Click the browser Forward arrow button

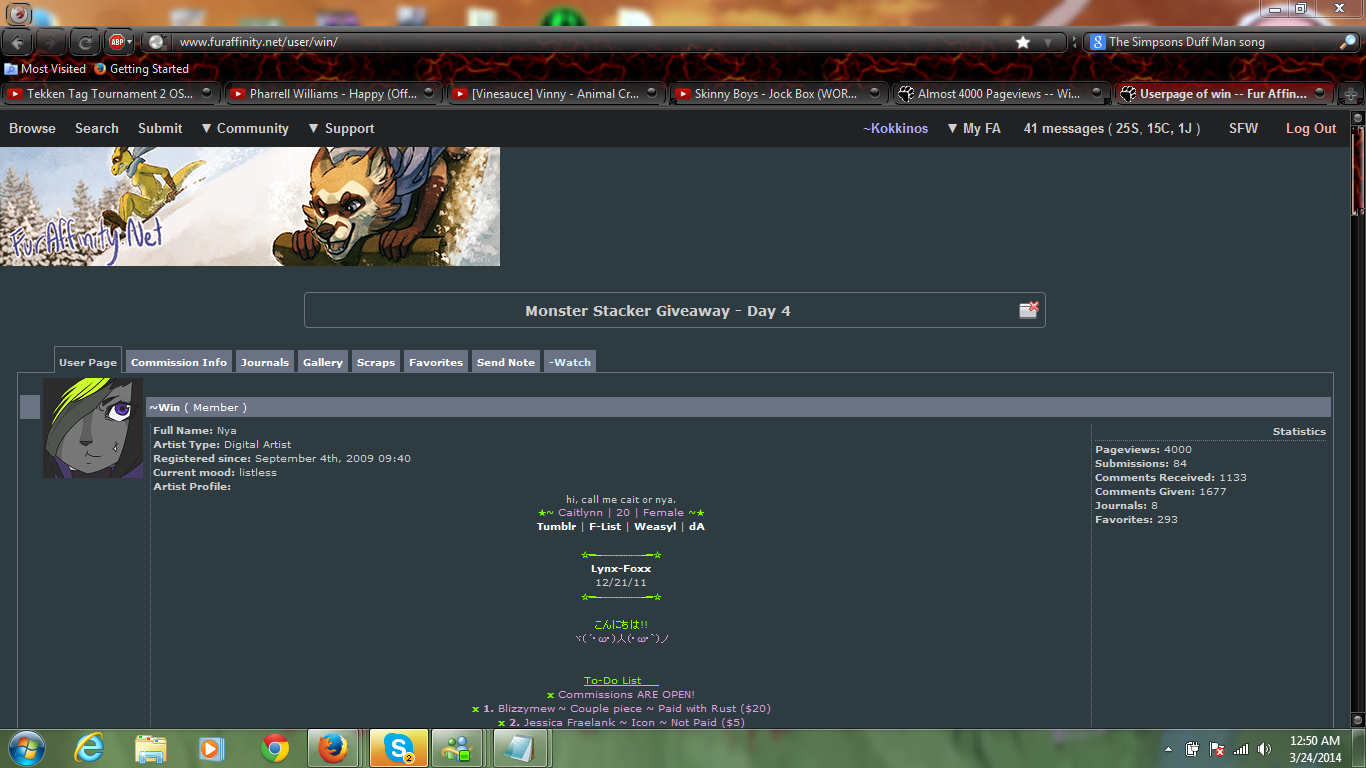(51, 42)
